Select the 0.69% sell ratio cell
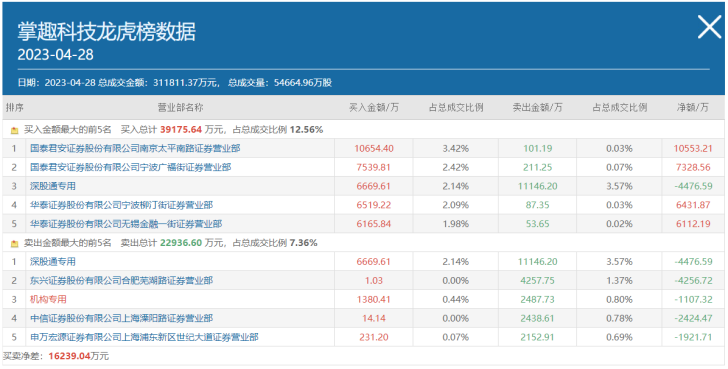Screen dimensions: 728x369 pyautogui.click(x=619, y=337)
